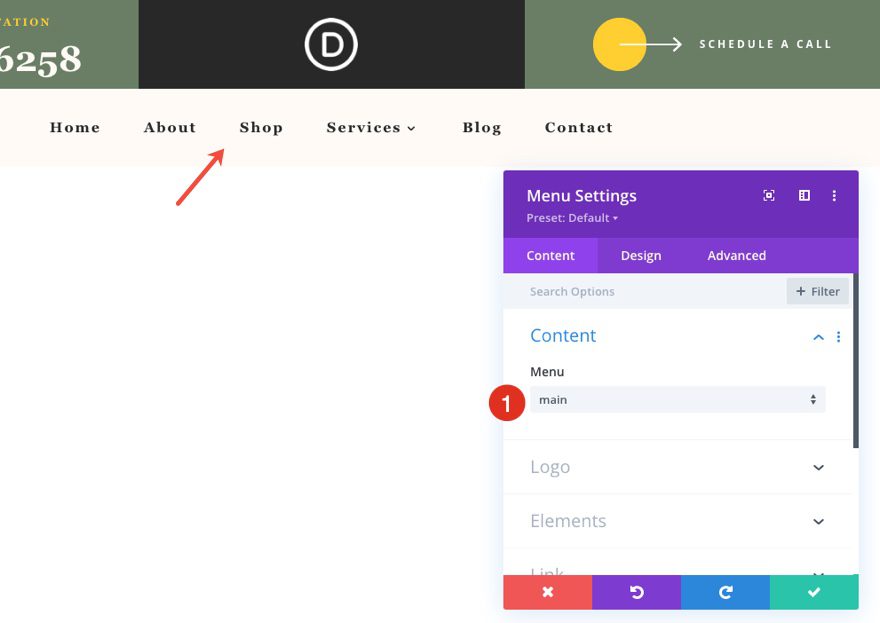Viewport: 880px width, 623px height.
Task: Expand Menu Settings to fullscreen view
Action: coord(768,195)
